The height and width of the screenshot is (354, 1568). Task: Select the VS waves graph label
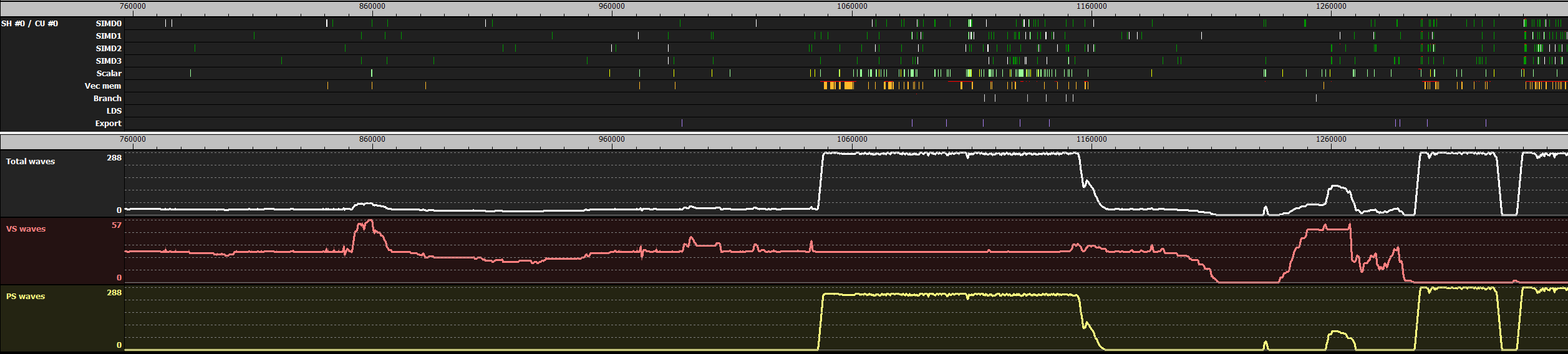pos(26,229)
